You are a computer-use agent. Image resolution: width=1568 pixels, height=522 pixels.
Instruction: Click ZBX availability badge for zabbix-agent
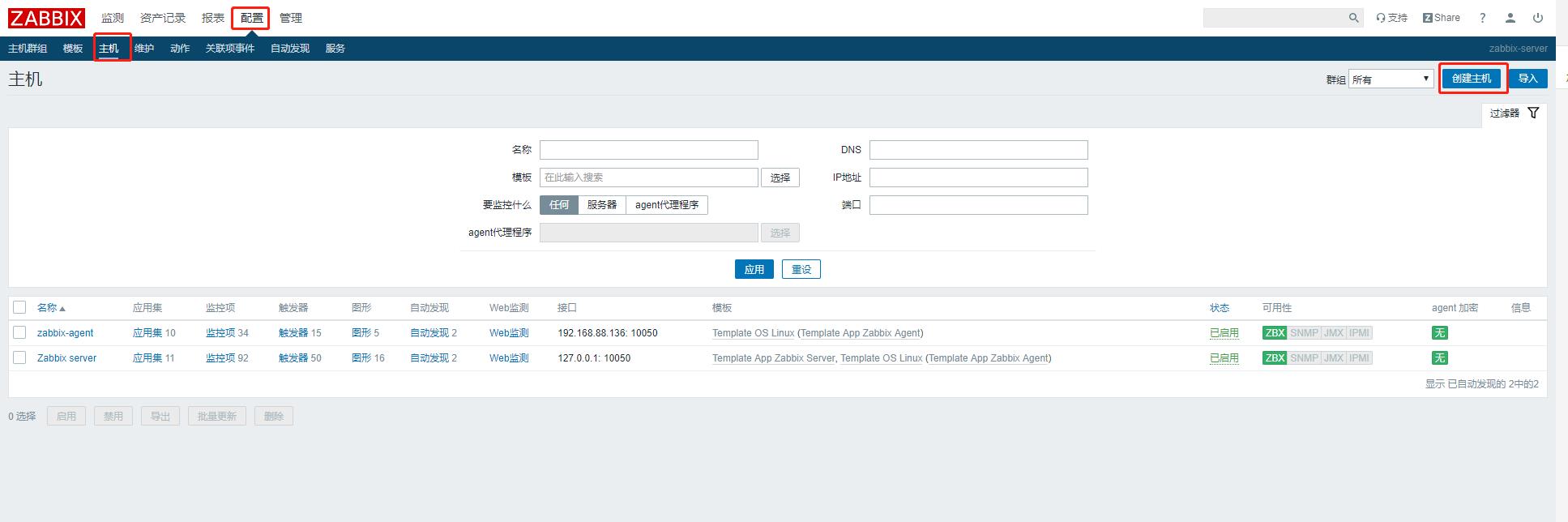coord(1275,333)
